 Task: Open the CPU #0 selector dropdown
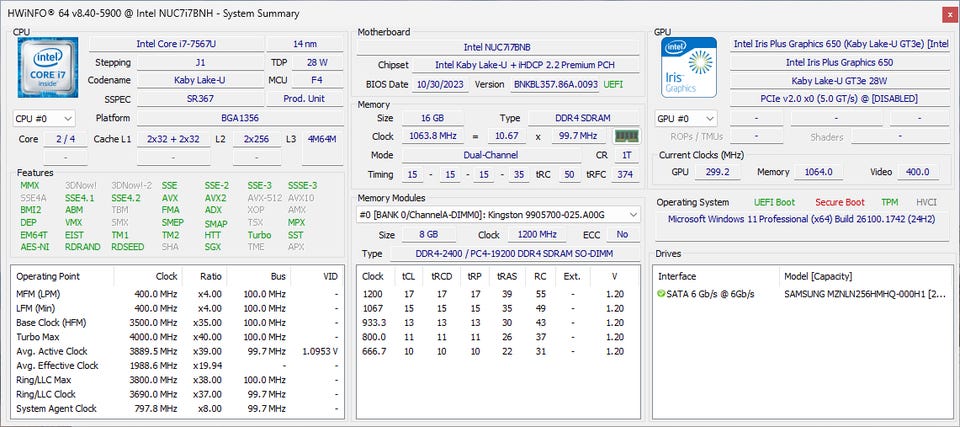click(42, 118)
